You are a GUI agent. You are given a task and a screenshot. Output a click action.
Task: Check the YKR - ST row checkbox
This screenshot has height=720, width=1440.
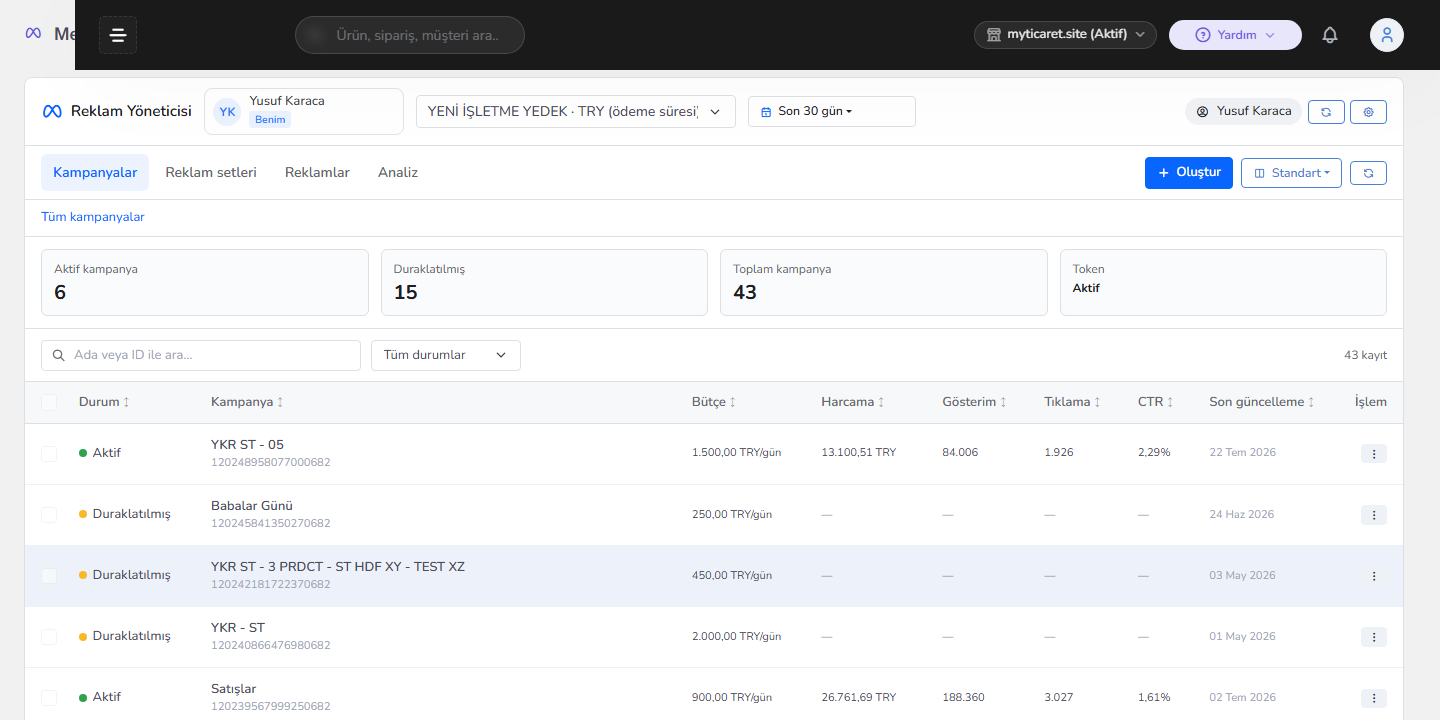tap(49, 637)
